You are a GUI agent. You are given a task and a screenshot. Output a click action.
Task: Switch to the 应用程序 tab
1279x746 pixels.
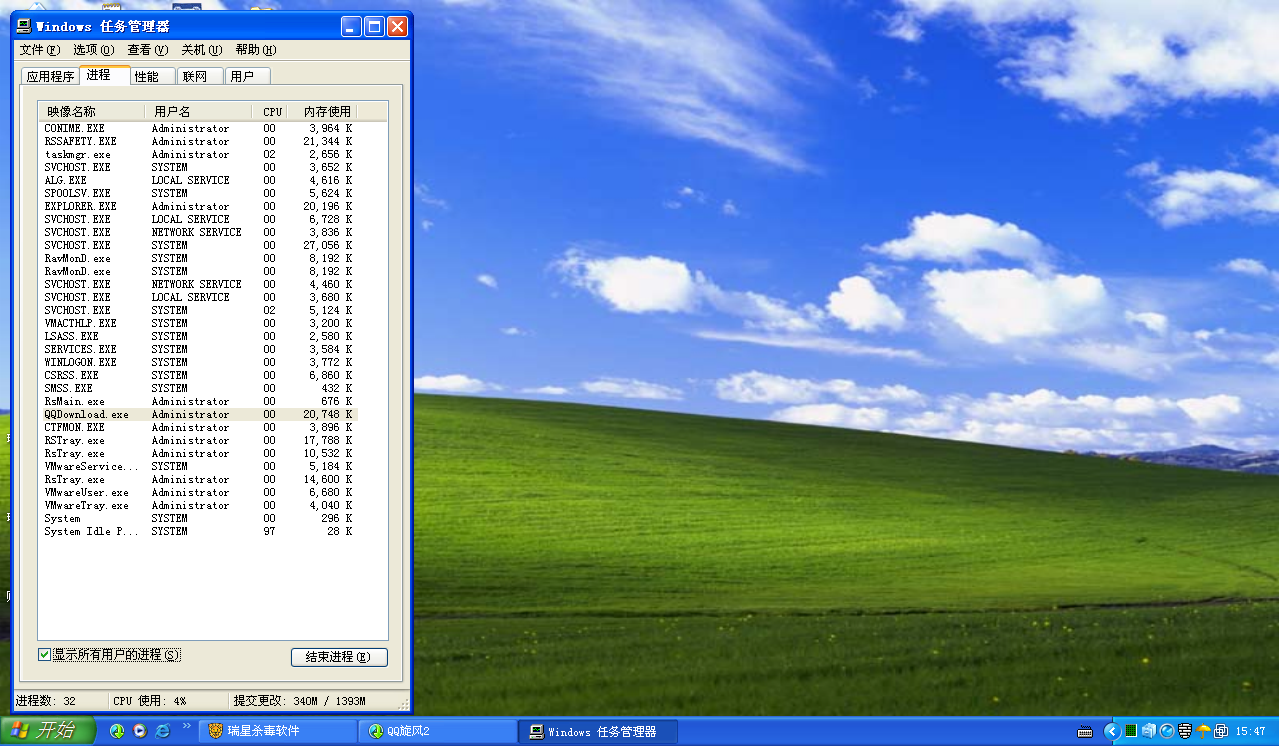tap(50, 76)
